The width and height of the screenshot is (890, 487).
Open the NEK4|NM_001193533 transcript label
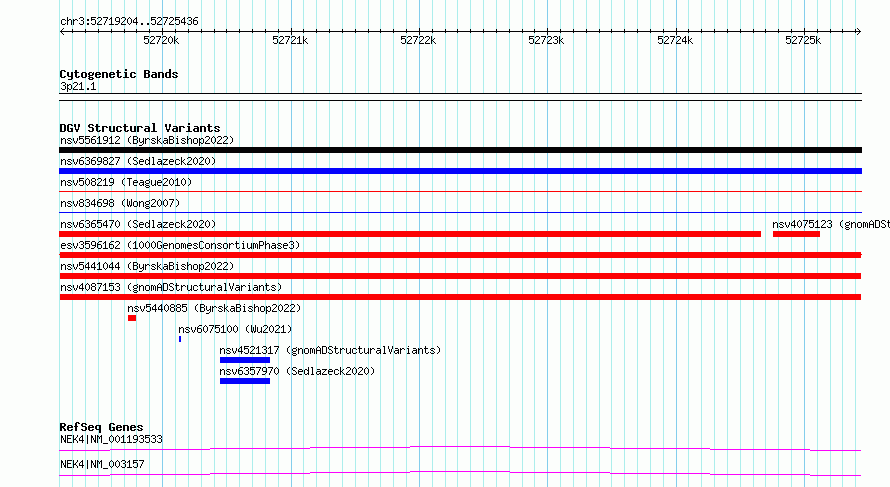pos(111,439)
